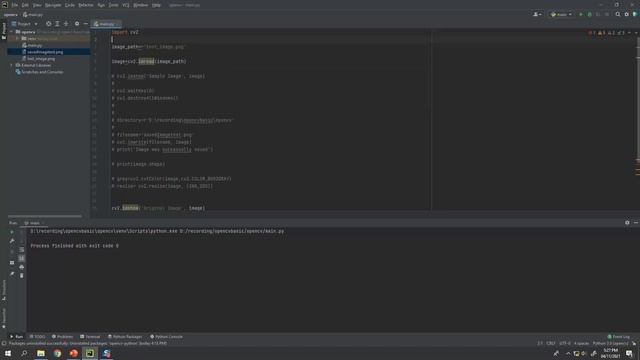Image resolution: width=640 pixels, height=360 pixels.
Task: Click the main tab in Run panel
Action: 34,223
